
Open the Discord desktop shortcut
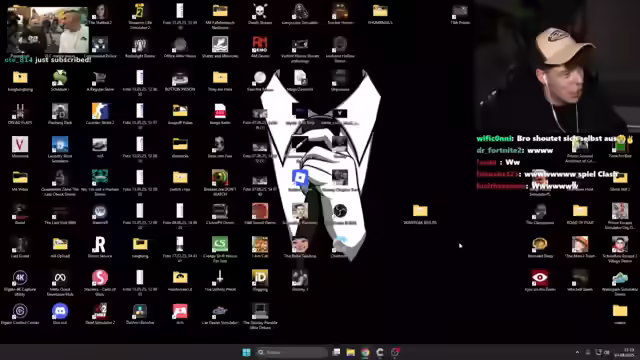click(60, 311)
